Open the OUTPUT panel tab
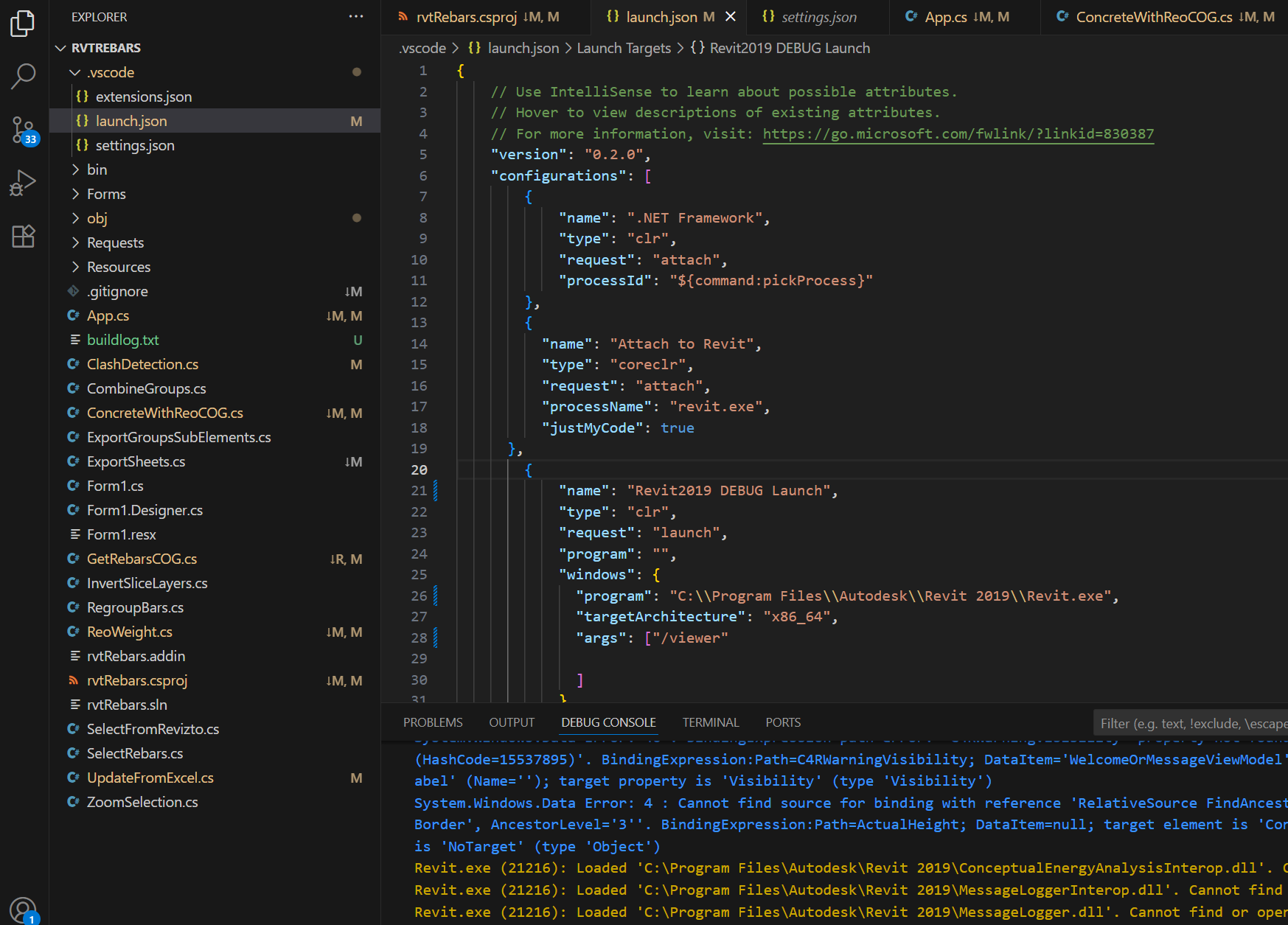 point(512,722)
